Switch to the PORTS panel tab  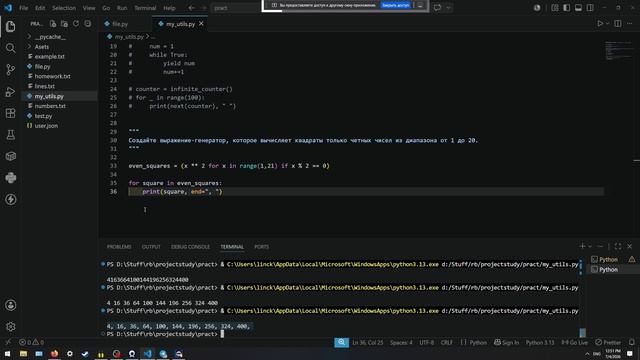(x=261, y=247)
